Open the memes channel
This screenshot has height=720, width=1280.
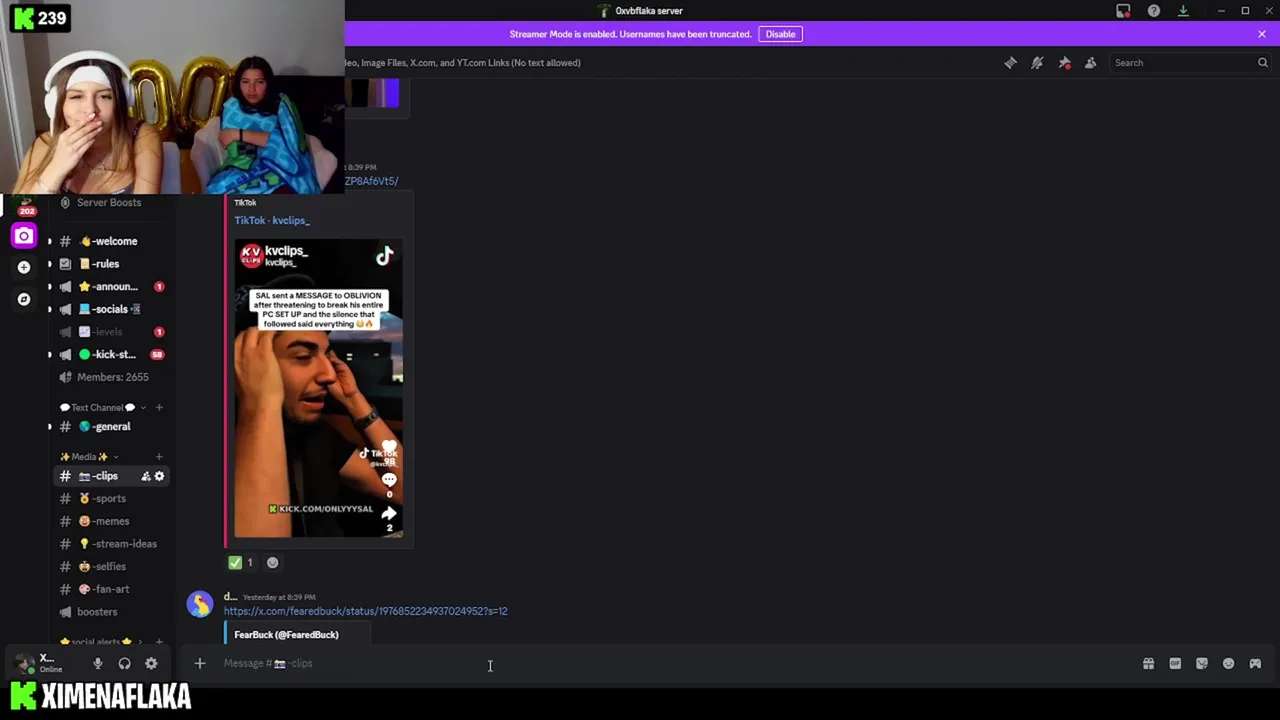pos(109,521)
